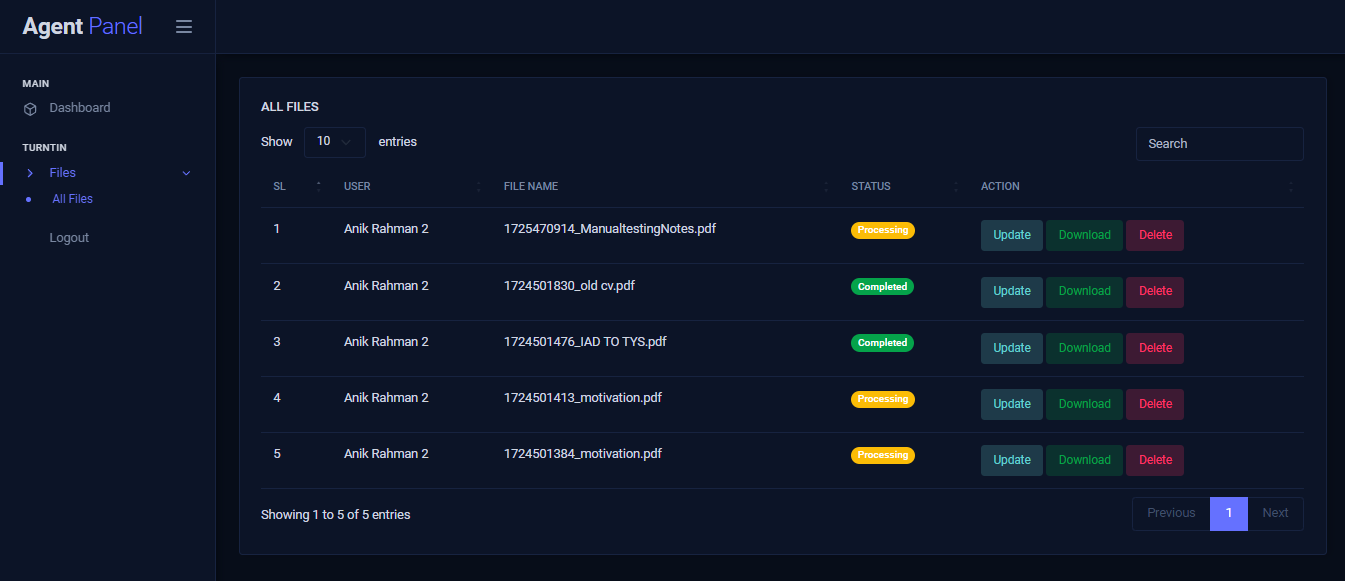Screen dimensions: 1345x581
Task: Download 1724501413_motivation.pdf
Action: [x=1085, y=404]
